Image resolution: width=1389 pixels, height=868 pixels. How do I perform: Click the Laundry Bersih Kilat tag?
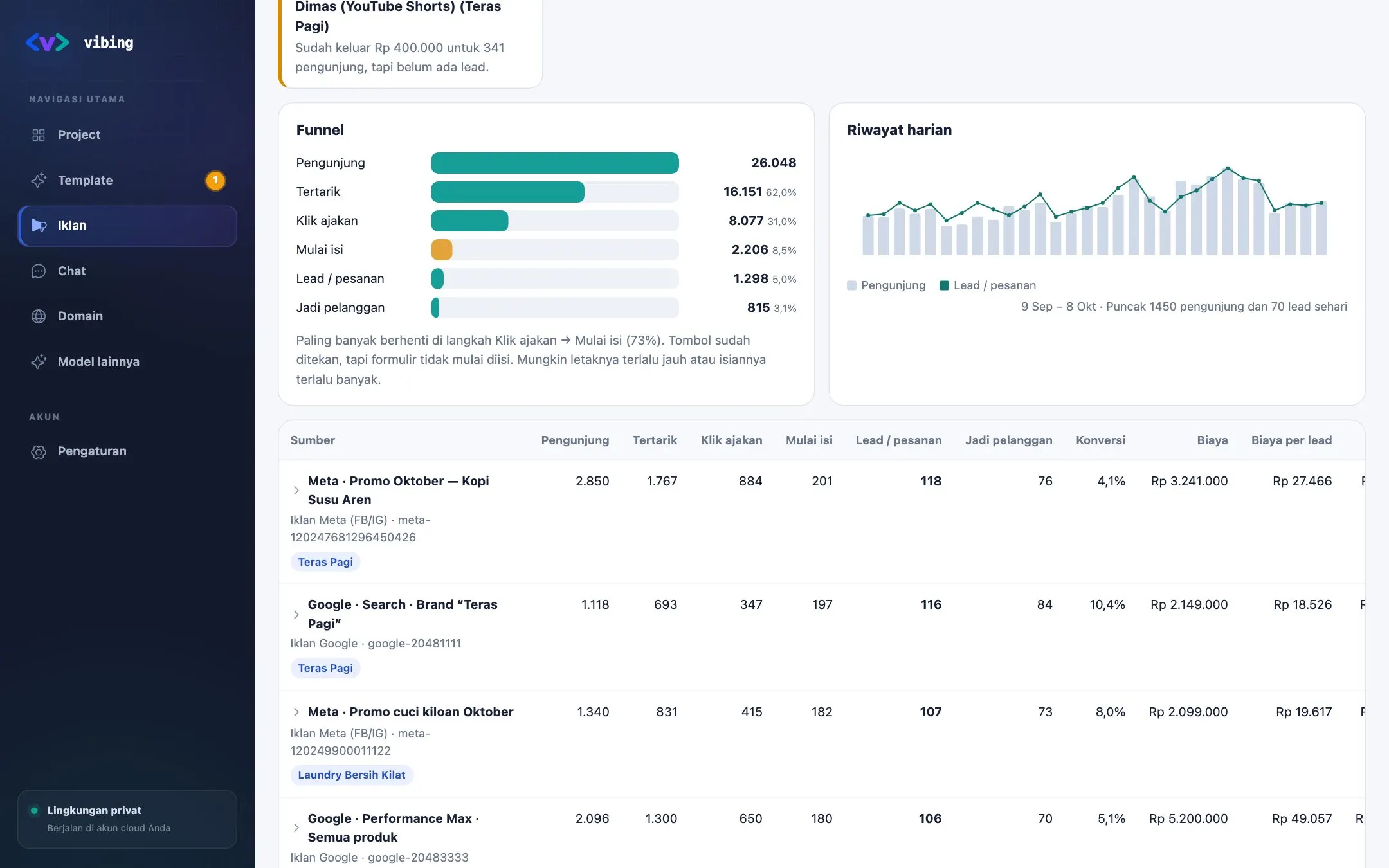[352, 775]
